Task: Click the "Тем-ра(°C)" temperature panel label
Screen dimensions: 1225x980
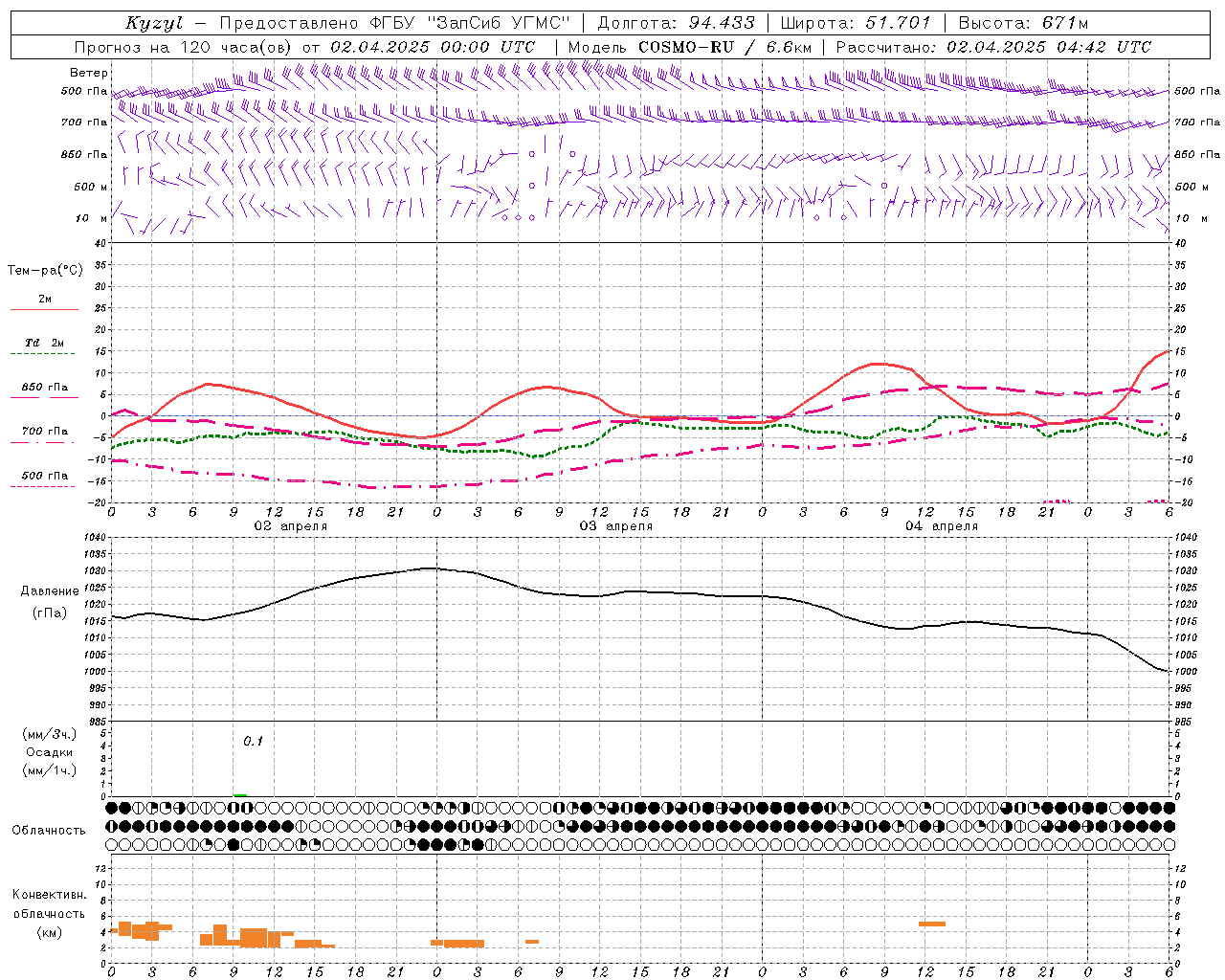Action: (45, 271)
